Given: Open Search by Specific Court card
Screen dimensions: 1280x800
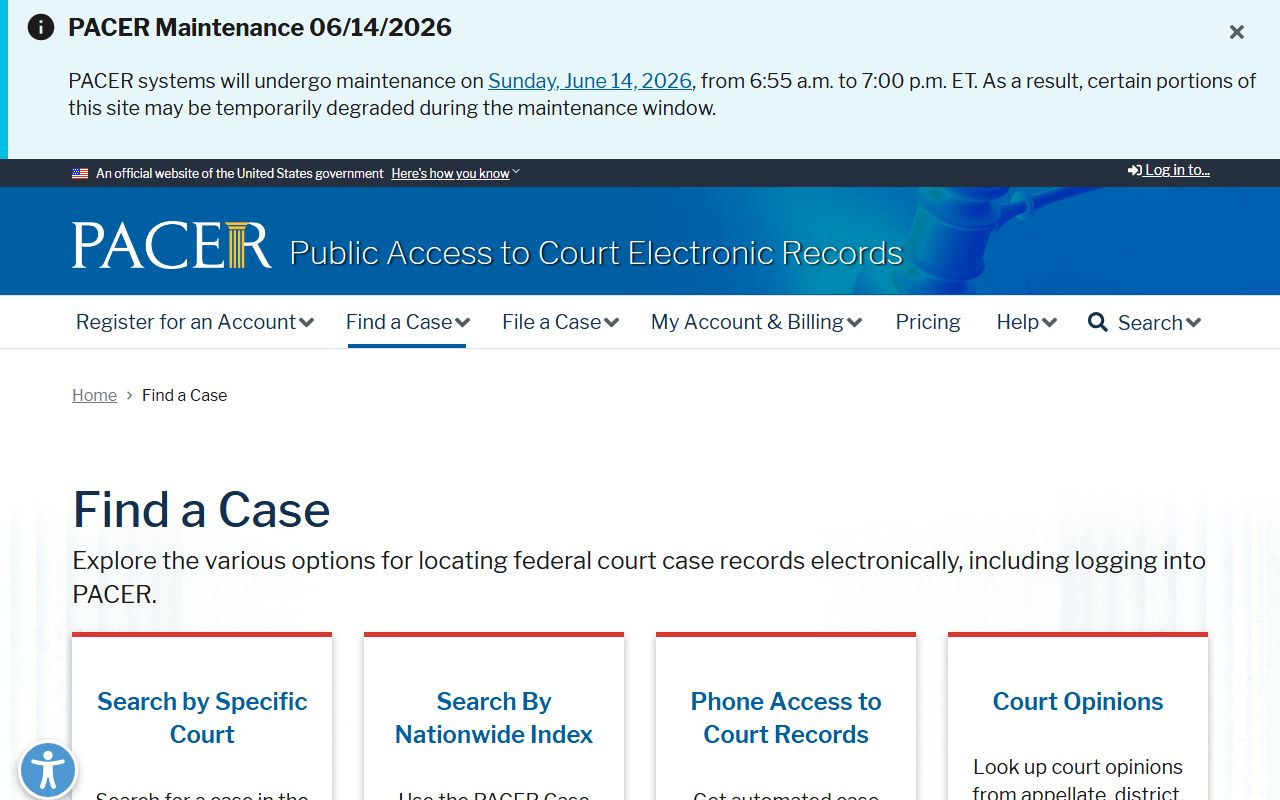Looking at the screenshot, I should (202, 718).
